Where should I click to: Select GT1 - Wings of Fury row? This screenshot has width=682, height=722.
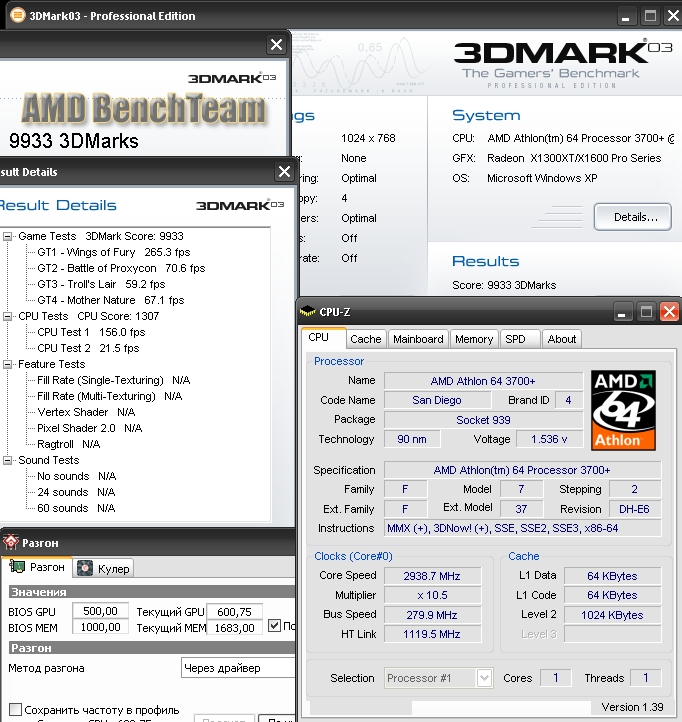[114, 252]
